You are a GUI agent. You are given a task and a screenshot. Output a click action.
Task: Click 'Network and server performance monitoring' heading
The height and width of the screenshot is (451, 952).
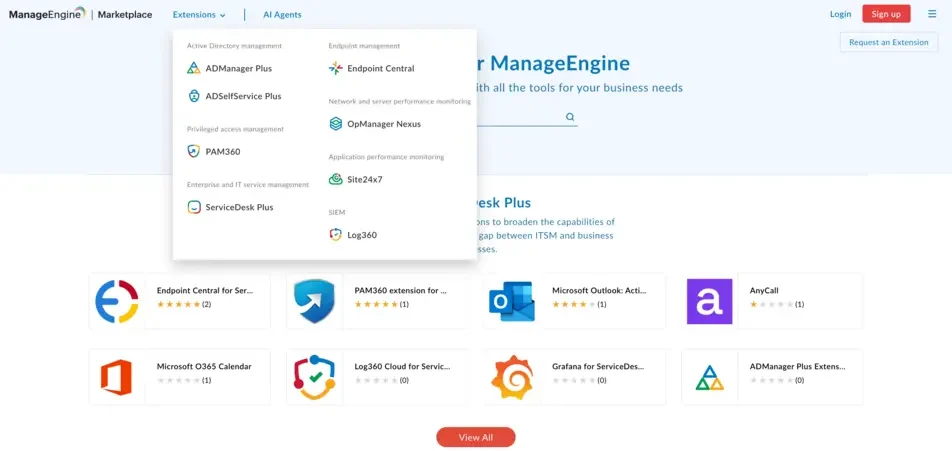click(400, 101)
